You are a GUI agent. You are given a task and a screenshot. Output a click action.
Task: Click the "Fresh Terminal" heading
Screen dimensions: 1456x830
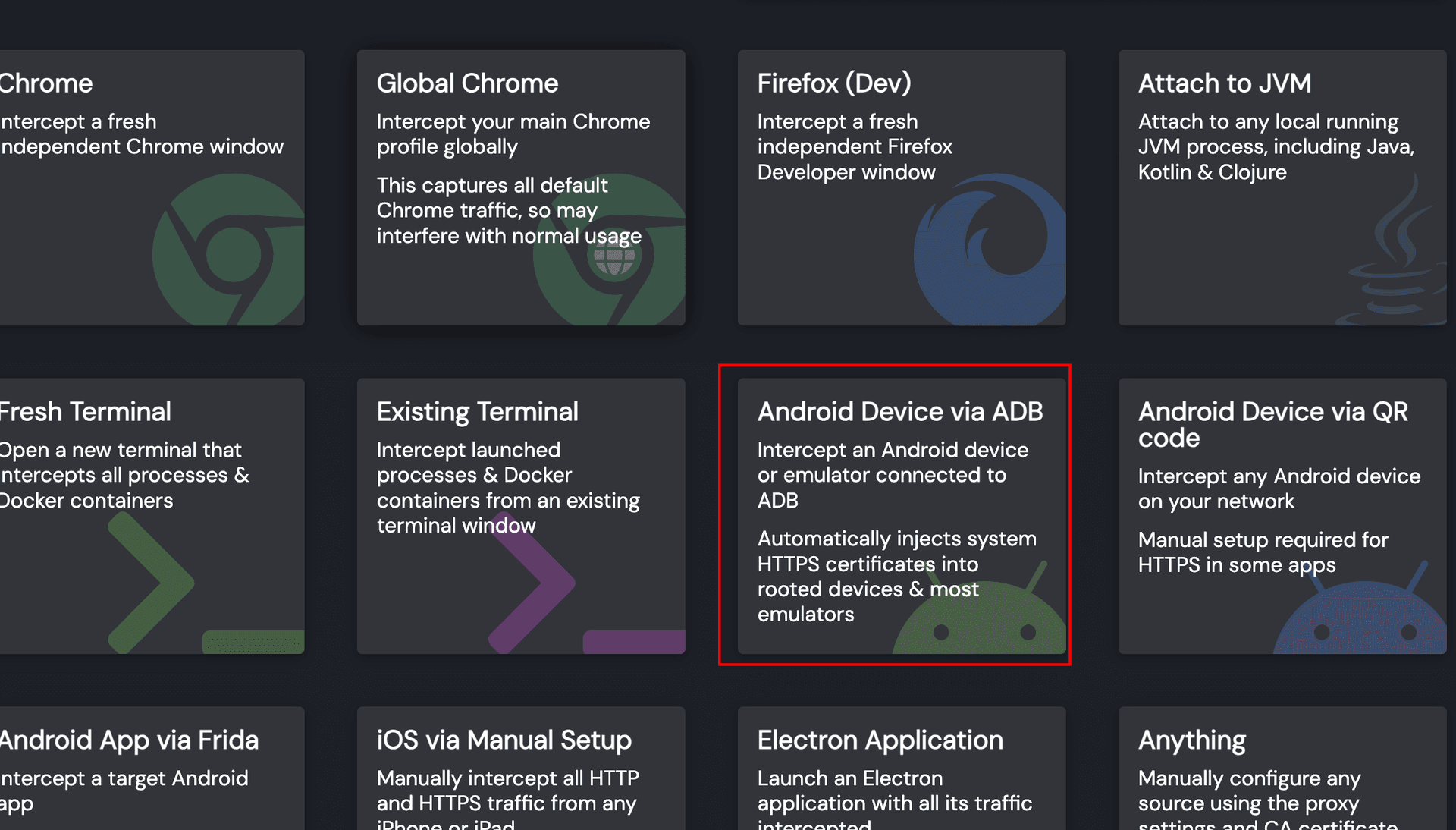coord(85,412)
